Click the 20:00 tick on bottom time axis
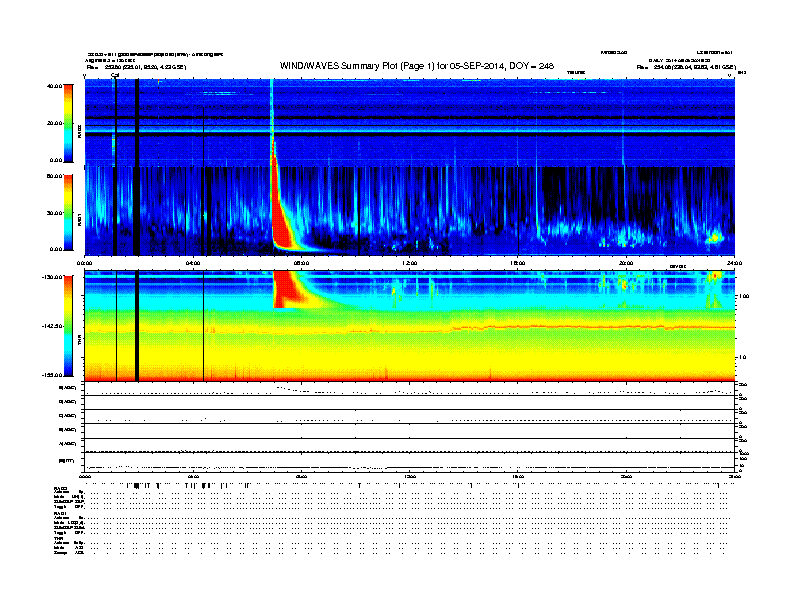Screen dimensions: 792x612 (x=626, y=477)
